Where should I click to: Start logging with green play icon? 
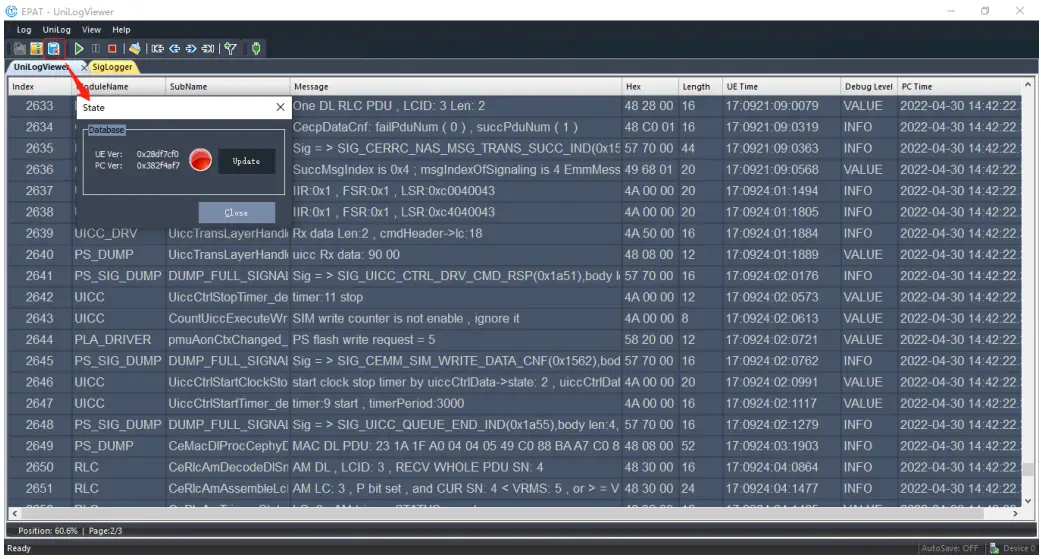tap(78, 48)
